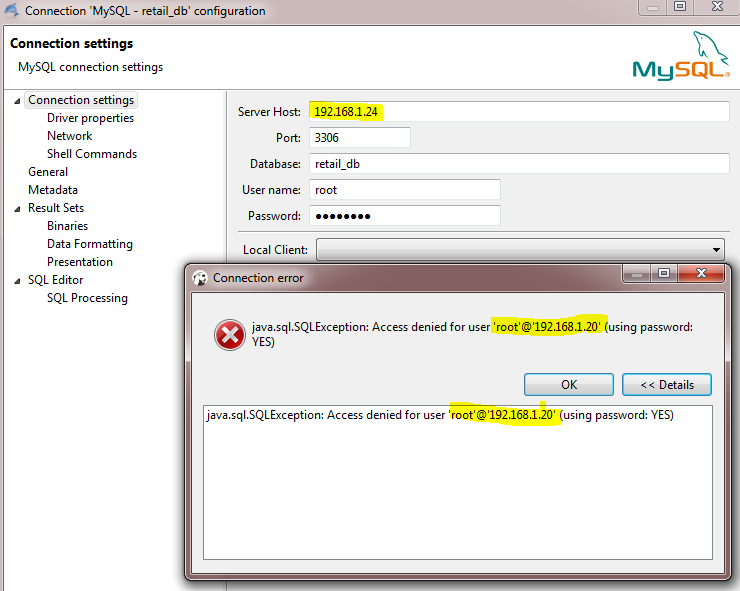Image resolution: width=740 pixels, height=591 pixels.
Task: Open the Network settings page
Action: [69, 136]
